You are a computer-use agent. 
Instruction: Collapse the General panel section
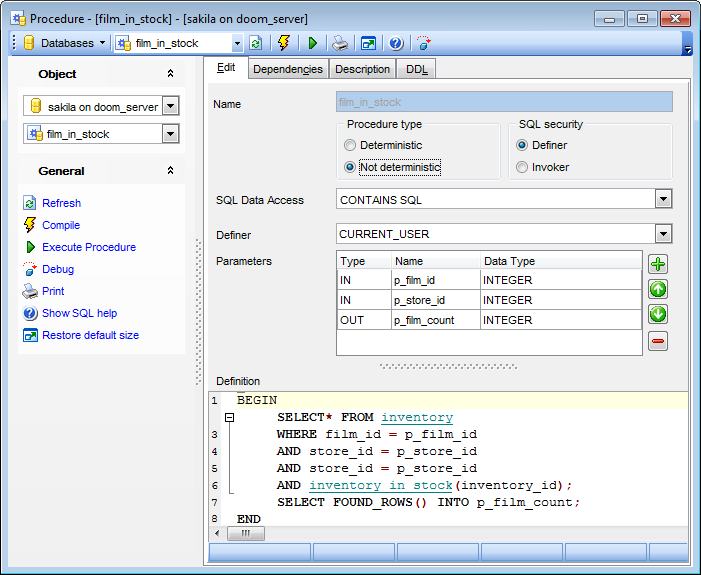[x=170, y=171]
